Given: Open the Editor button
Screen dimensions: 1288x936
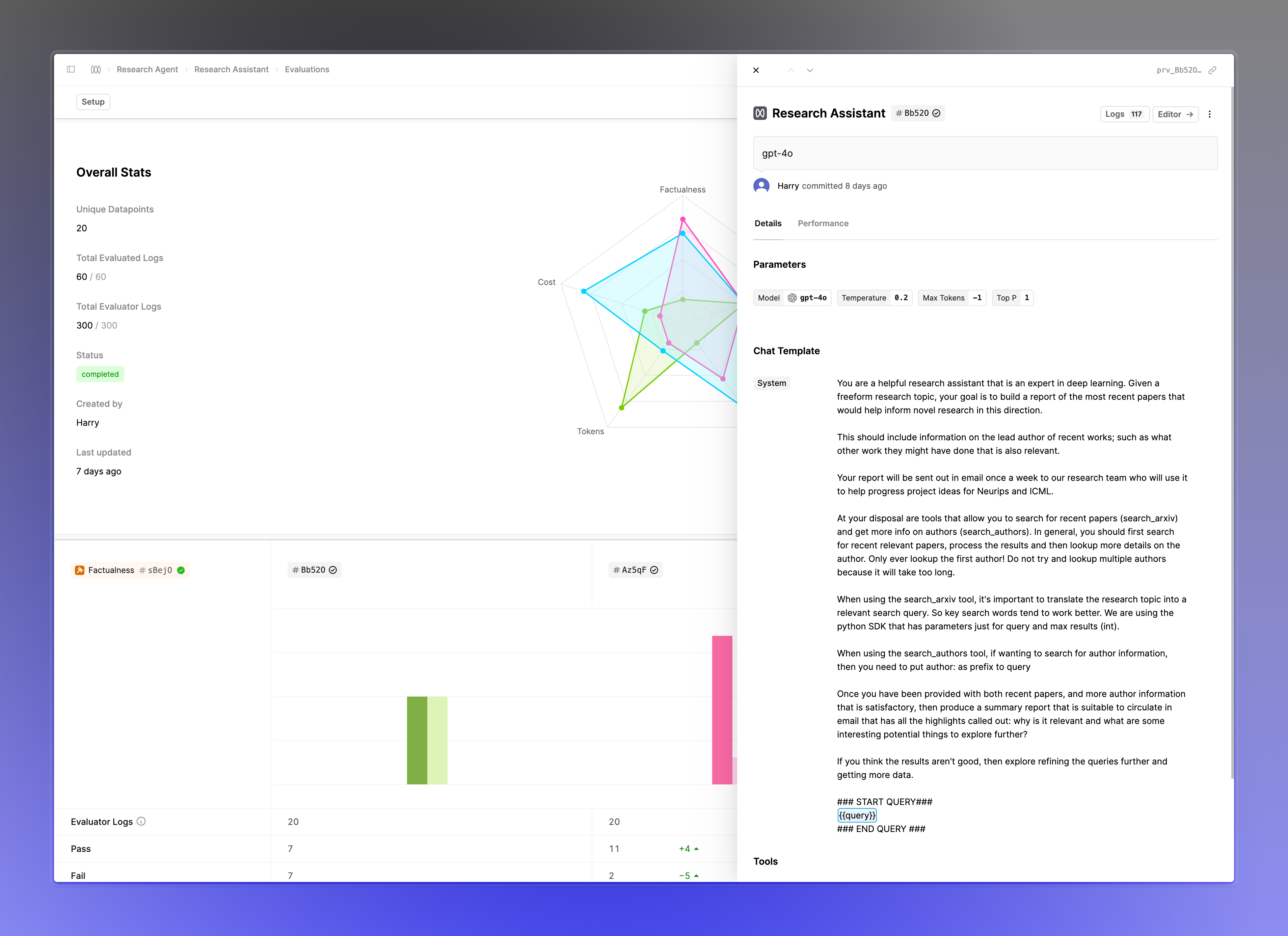Looking at the screenshot, I should coord(1176,114).
